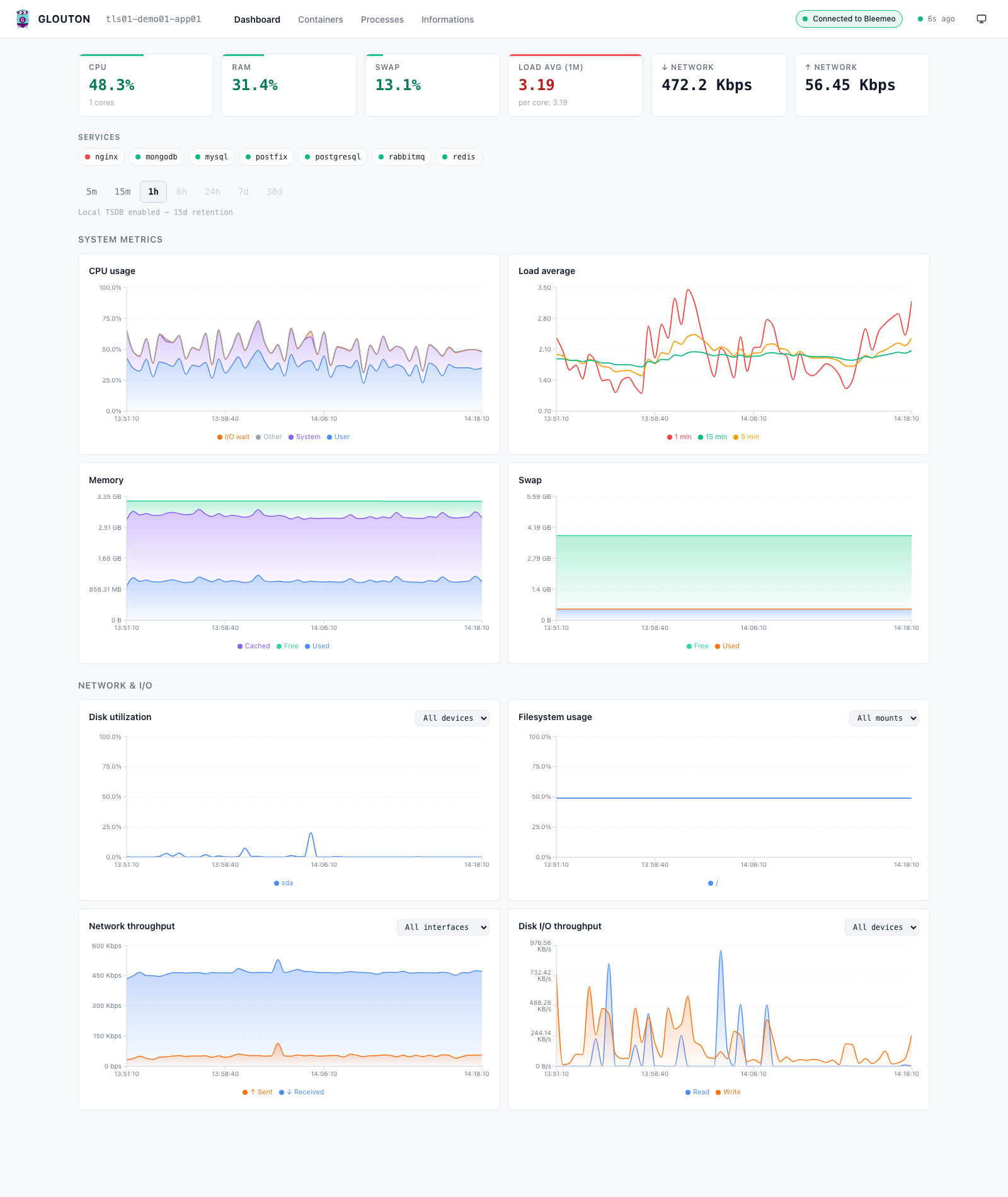Toggle the Free legend in Swap chart

(697, 646)
